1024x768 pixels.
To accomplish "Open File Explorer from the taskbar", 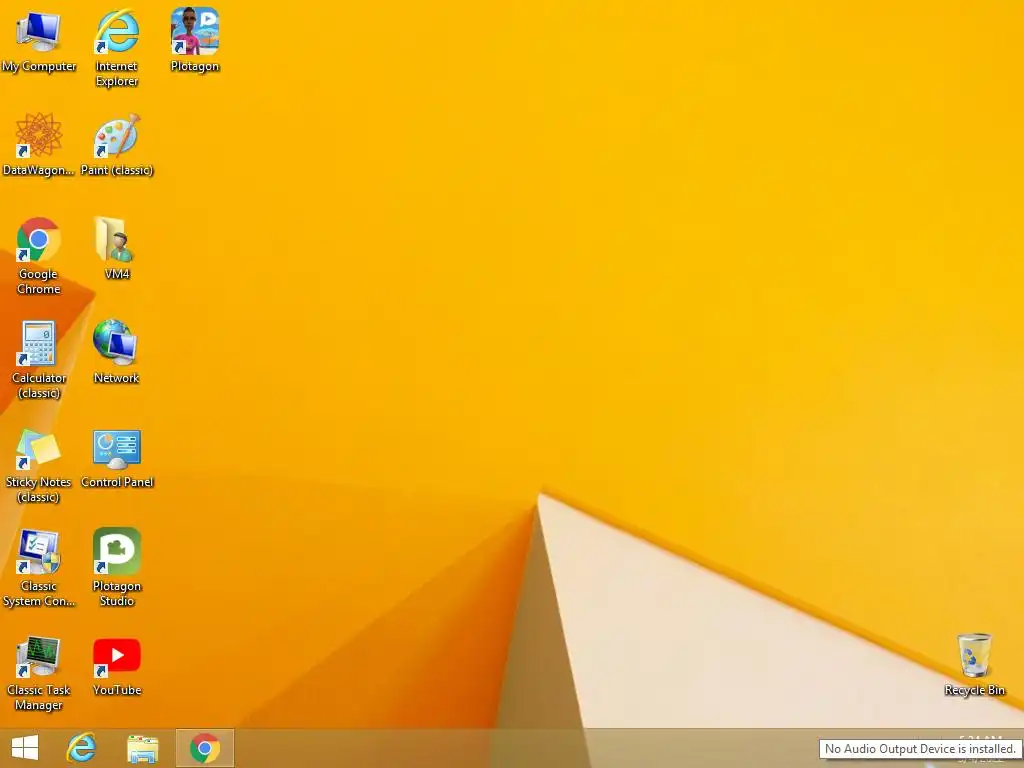I will (142, 748).
